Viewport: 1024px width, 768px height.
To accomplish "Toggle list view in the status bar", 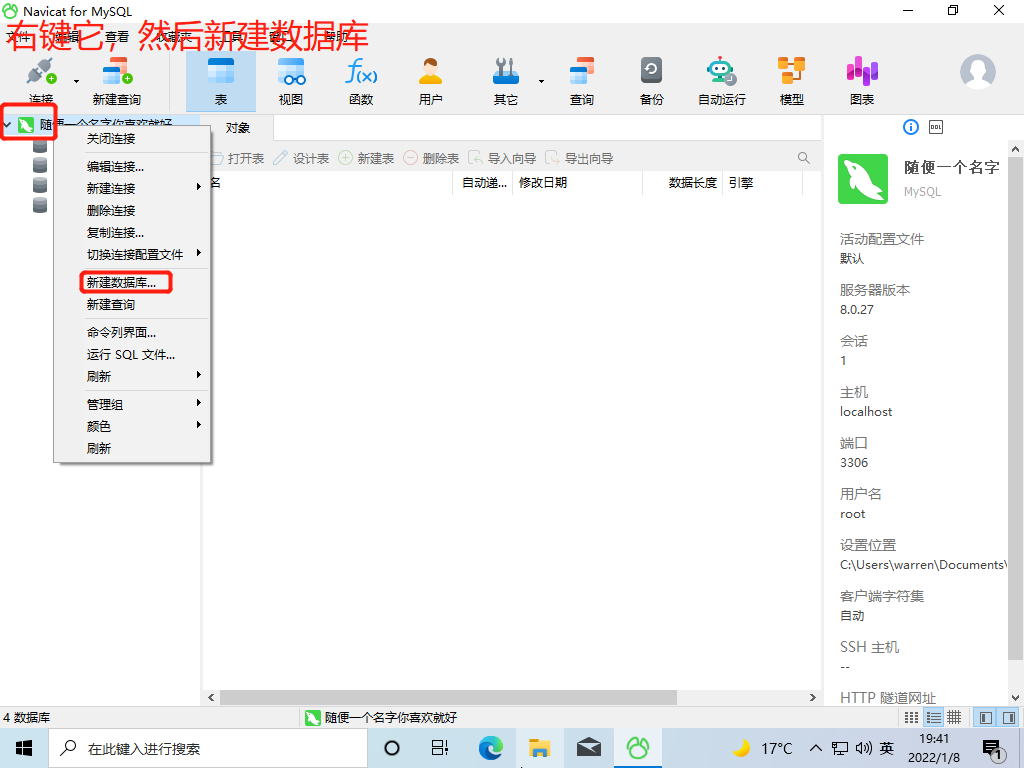I will [x=935, y=717].
